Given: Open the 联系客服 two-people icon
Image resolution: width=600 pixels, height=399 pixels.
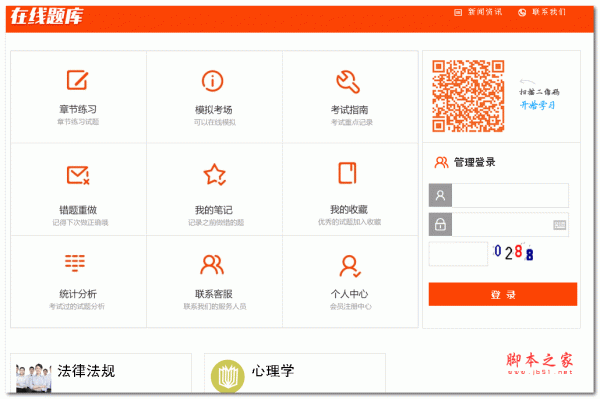Looking at the screenshot, I should [x=212, y=265].
